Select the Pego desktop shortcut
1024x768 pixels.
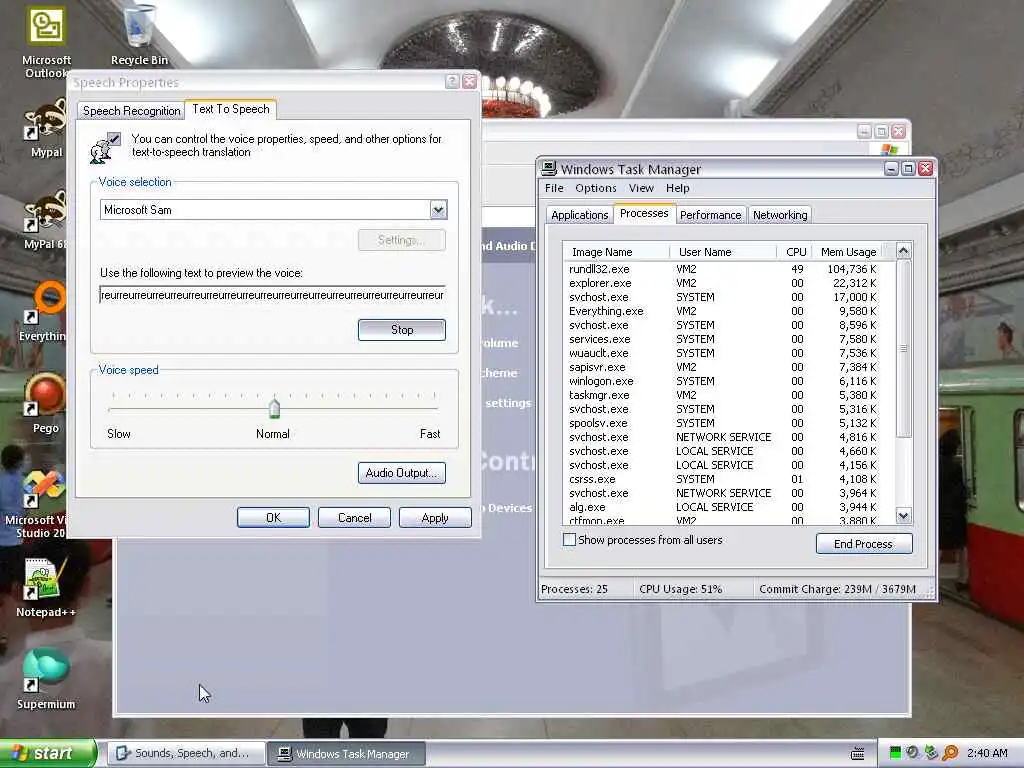pyautogui.click(x=45, y=404)
